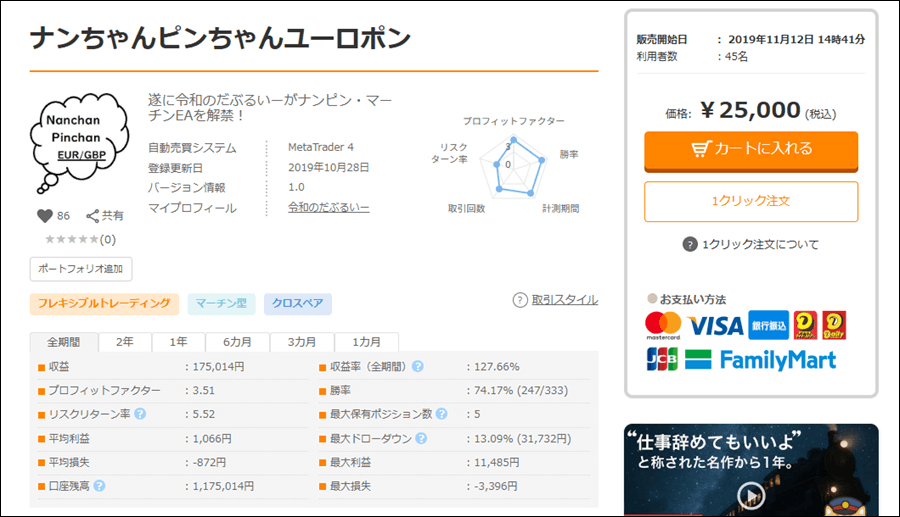Switch to the 6カ月 tab
900x517 pixels.
click(x=237, y=341)
